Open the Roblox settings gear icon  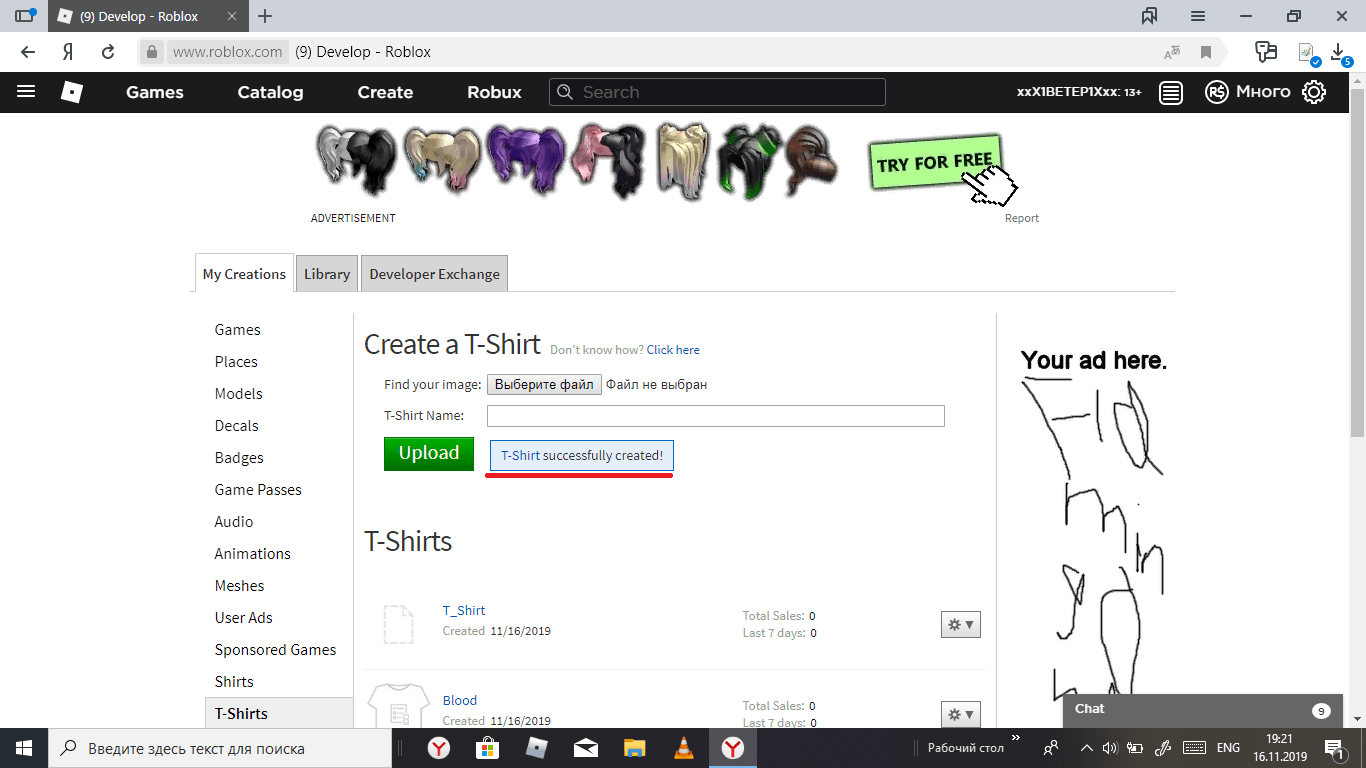[1314, 92]
